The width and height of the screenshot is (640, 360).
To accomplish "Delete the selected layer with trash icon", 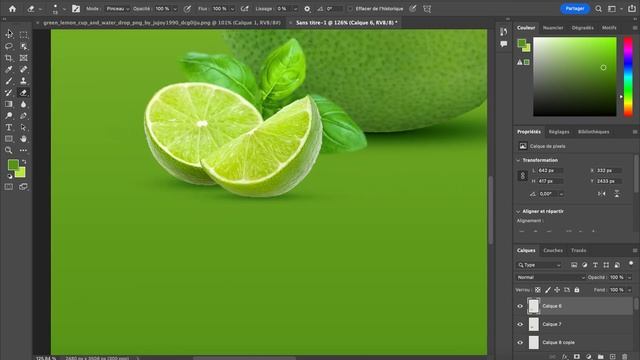I will pos(625,357).
